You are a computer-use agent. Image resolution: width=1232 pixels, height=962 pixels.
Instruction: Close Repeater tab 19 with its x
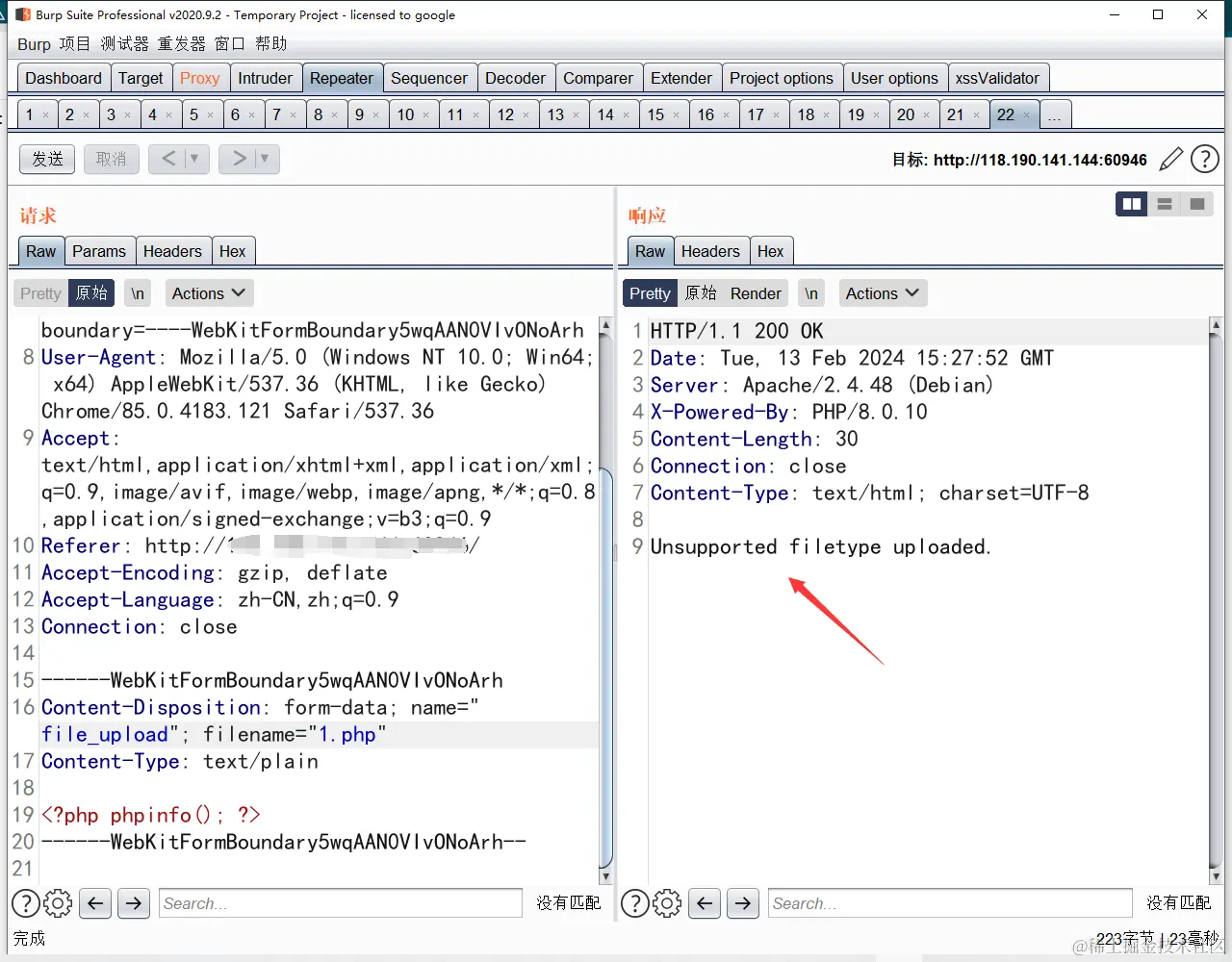click(876, 115)
